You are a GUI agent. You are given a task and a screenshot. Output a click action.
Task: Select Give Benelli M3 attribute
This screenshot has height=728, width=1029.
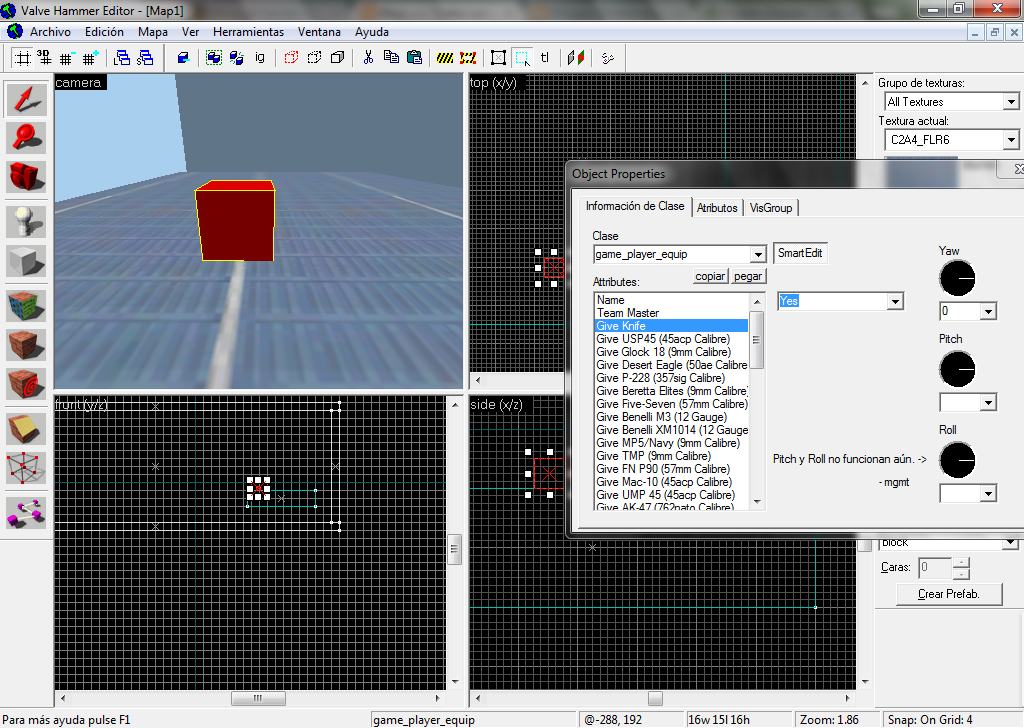[x=671, y=417]
